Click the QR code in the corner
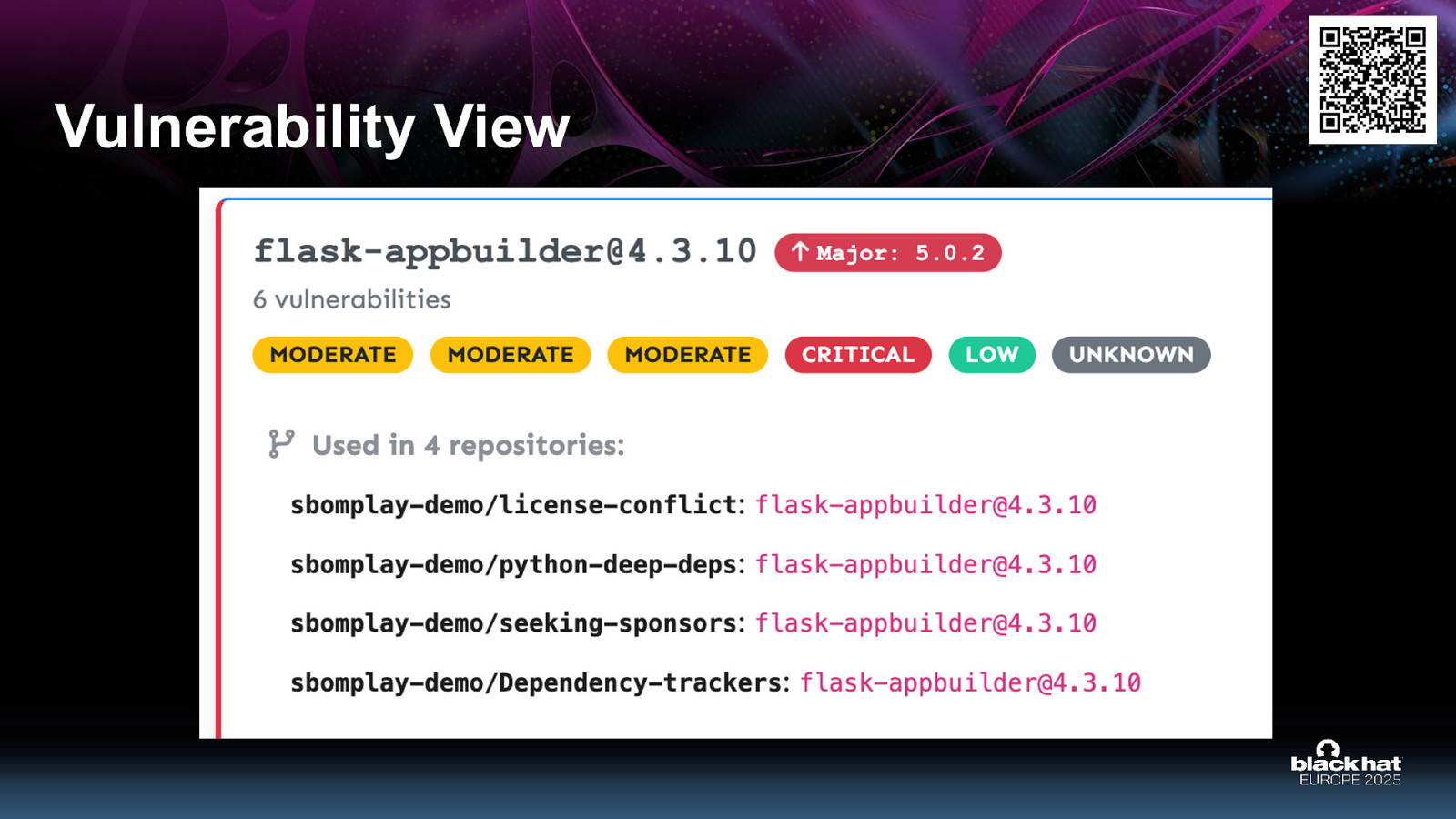This screenshot has width=1456, height=819. pos(1372,80)
